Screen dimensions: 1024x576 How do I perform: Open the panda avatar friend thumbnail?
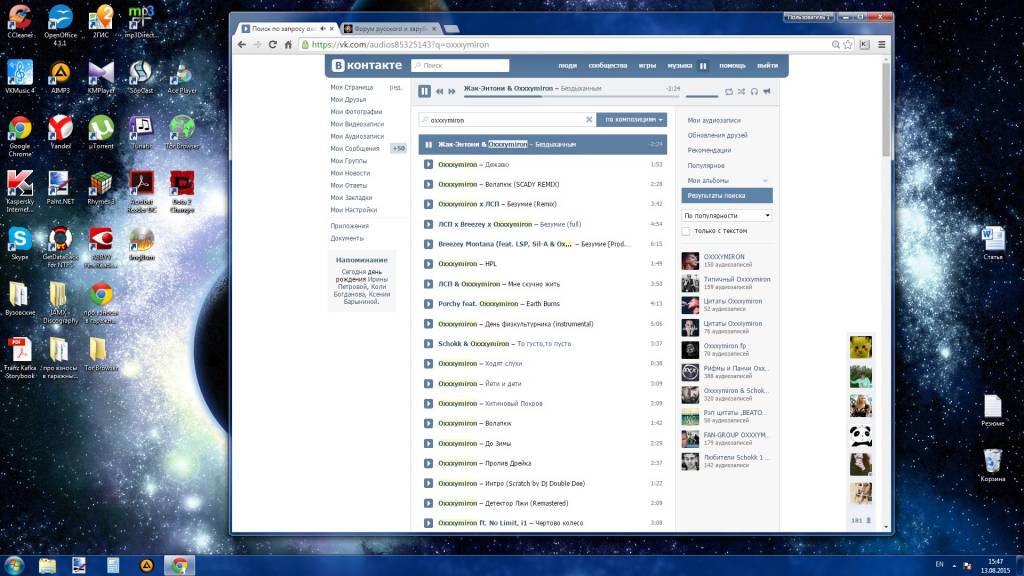point(861,436)
